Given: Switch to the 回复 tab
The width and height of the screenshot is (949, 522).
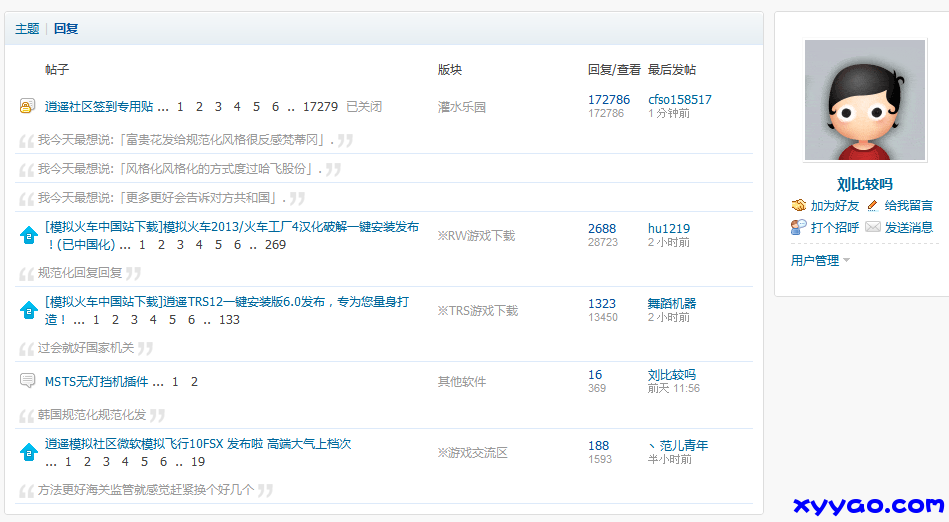Looking at the screenshot, I should click(66, 29).
